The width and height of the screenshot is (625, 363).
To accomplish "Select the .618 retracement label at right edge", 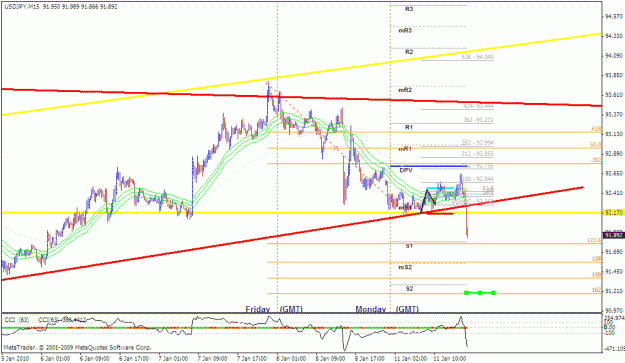I will (x=596, y=129).
